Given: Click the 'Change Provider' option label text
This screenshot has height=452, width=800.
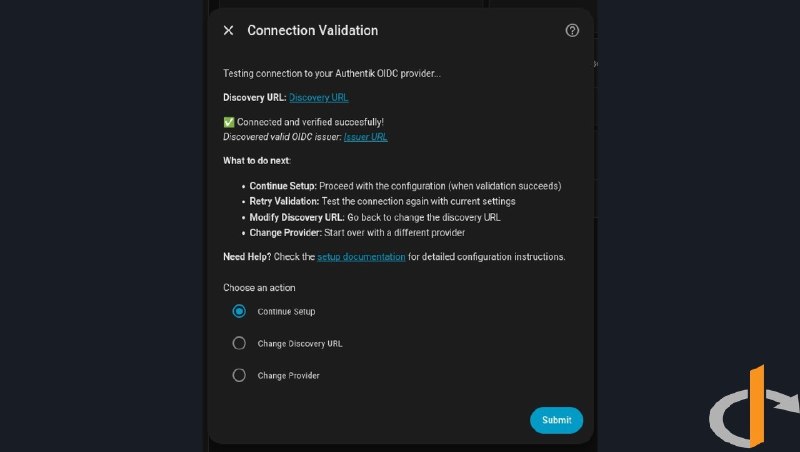Looking at the screenshot, I should point(288,375).
